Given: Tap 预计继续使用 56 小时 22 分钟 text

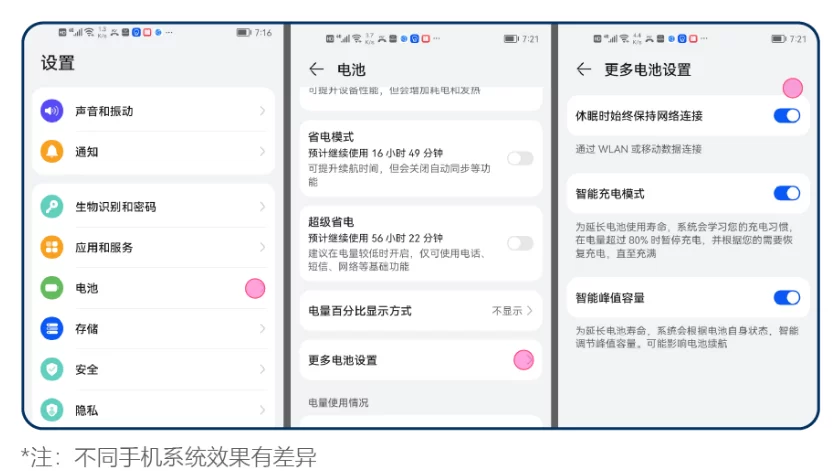Looking at the screenshot, I should [375, 238].
